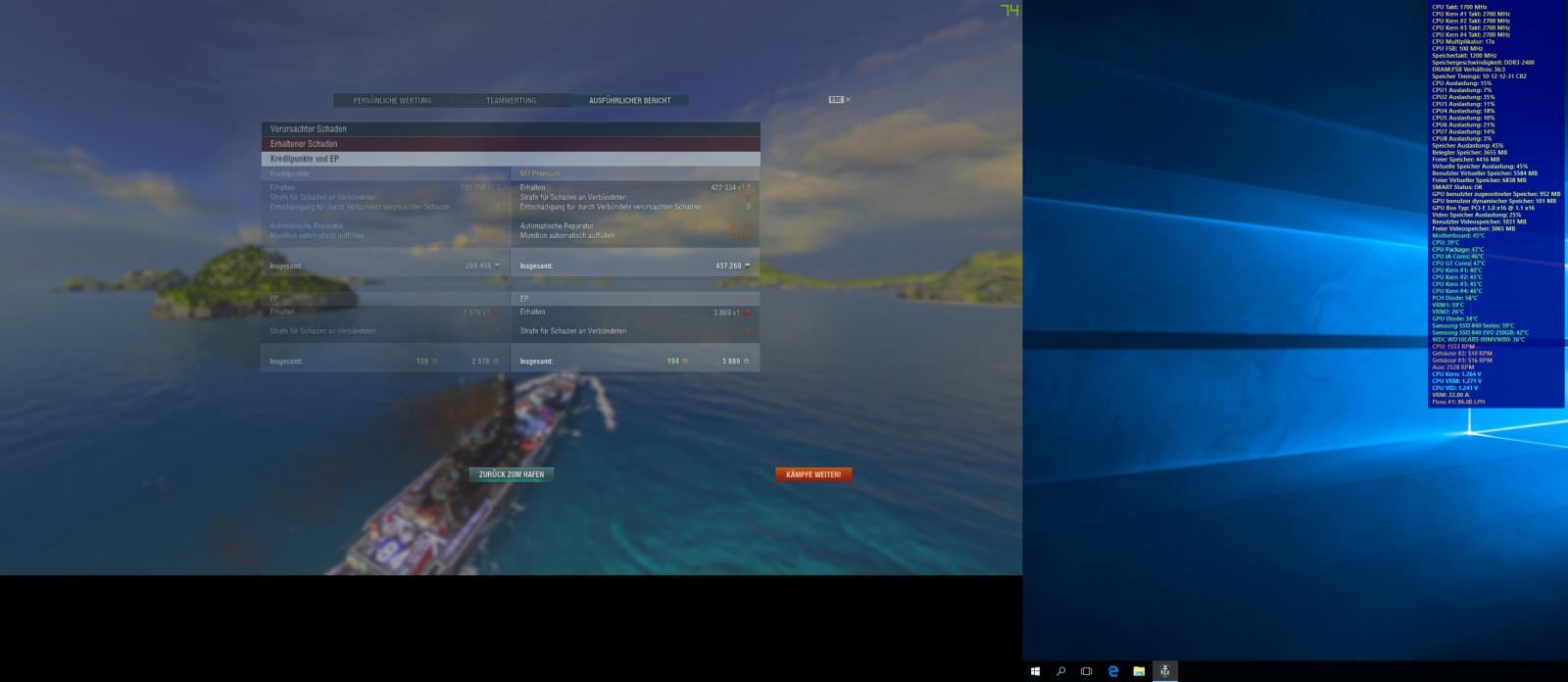
Task: Click standard EP total 2 579
Action: click(480, 362)
